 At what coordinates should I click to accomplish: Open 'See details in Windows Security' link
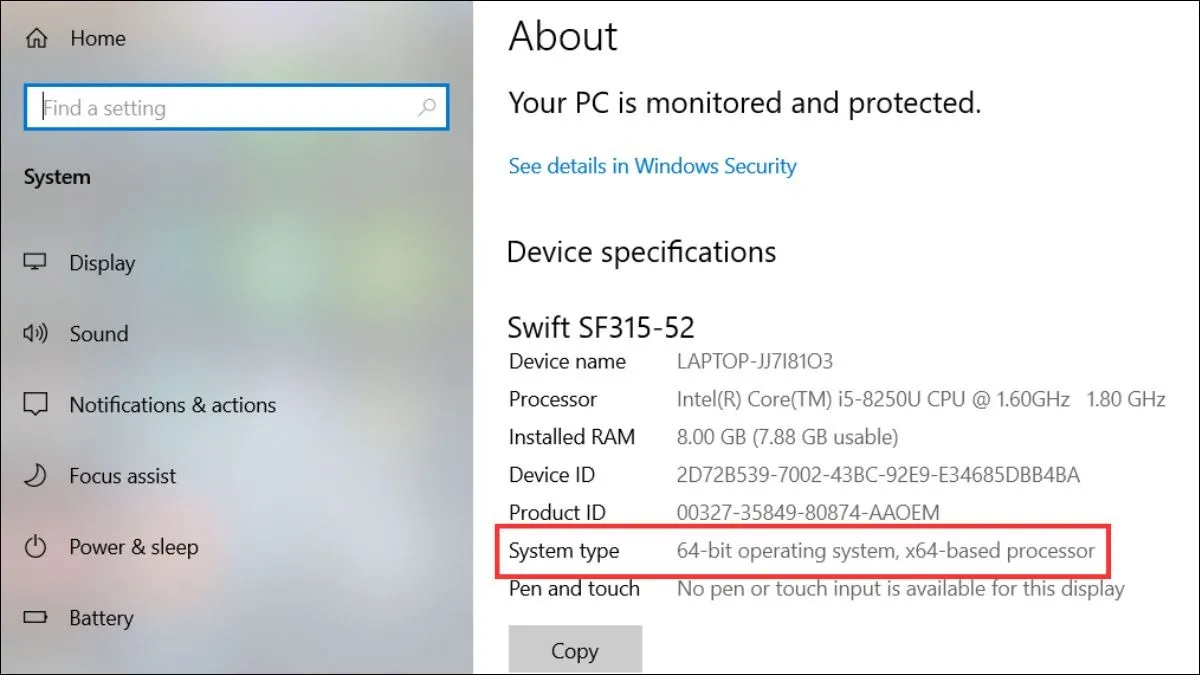click(x=652, y=166)
